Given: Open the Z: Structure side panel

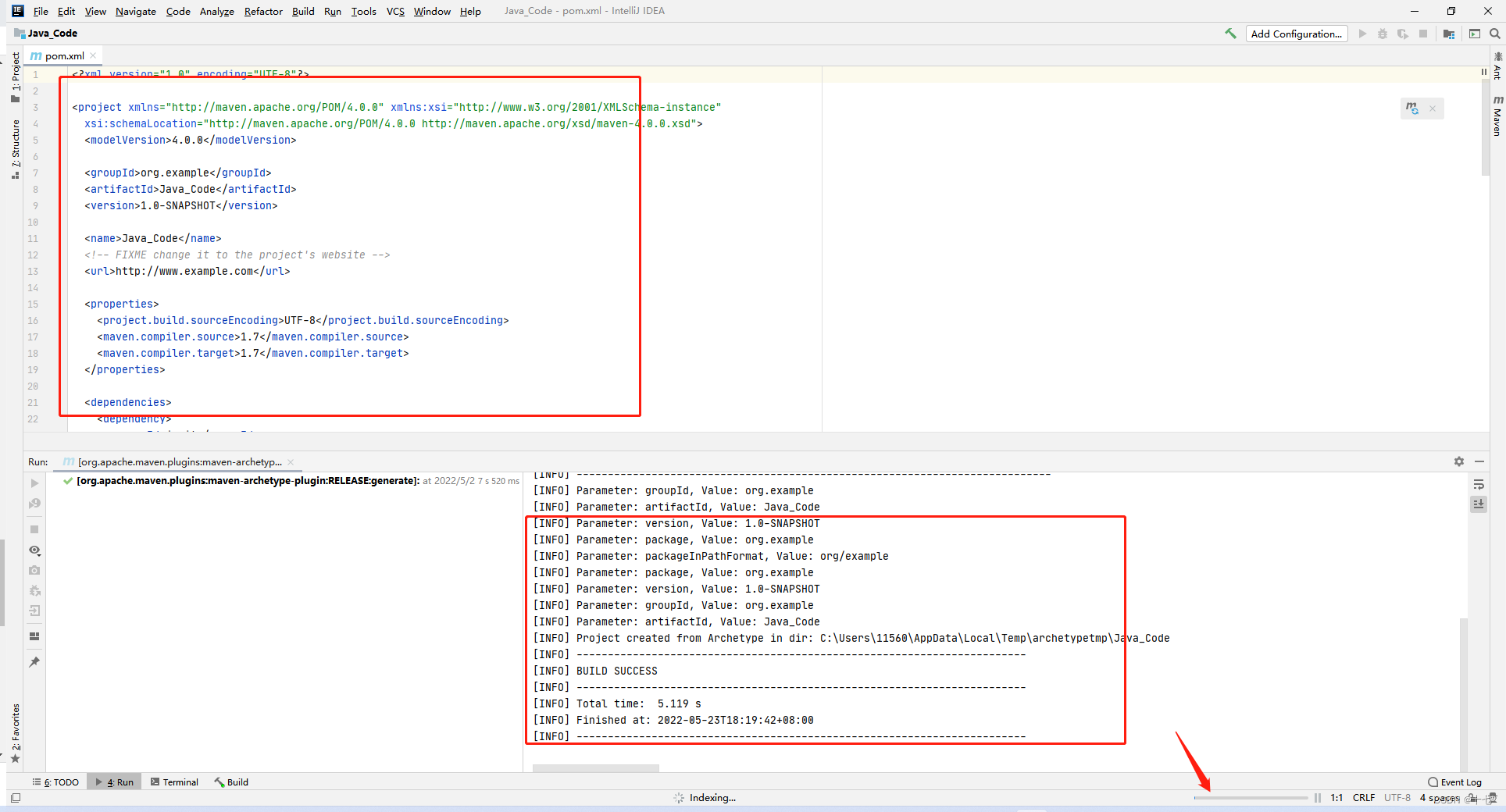Looking at the screenshot, I should pyautogui.click(x=15, y=150).
